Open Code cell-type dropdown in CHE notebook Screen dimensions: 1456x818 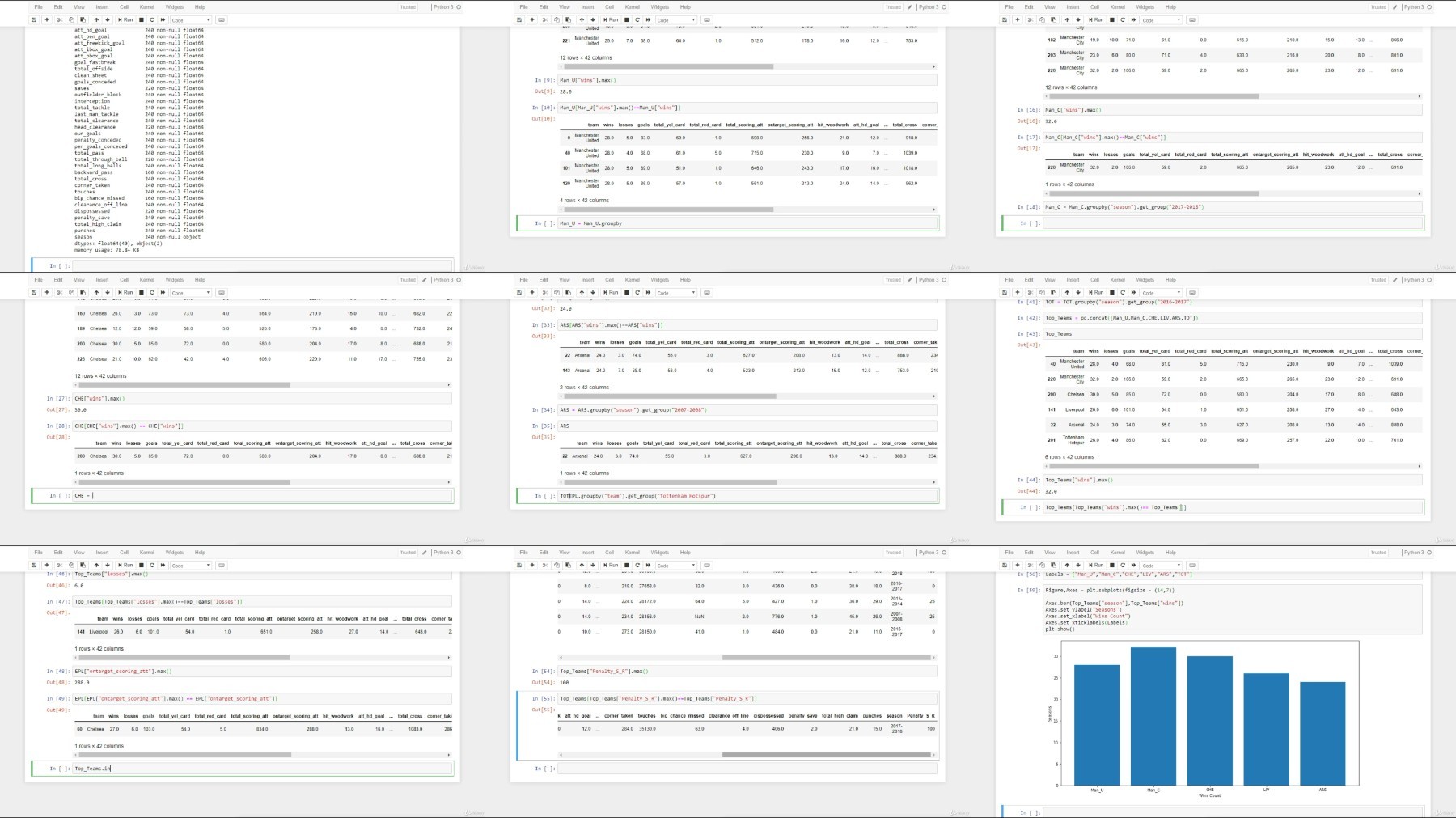point(191,292)
